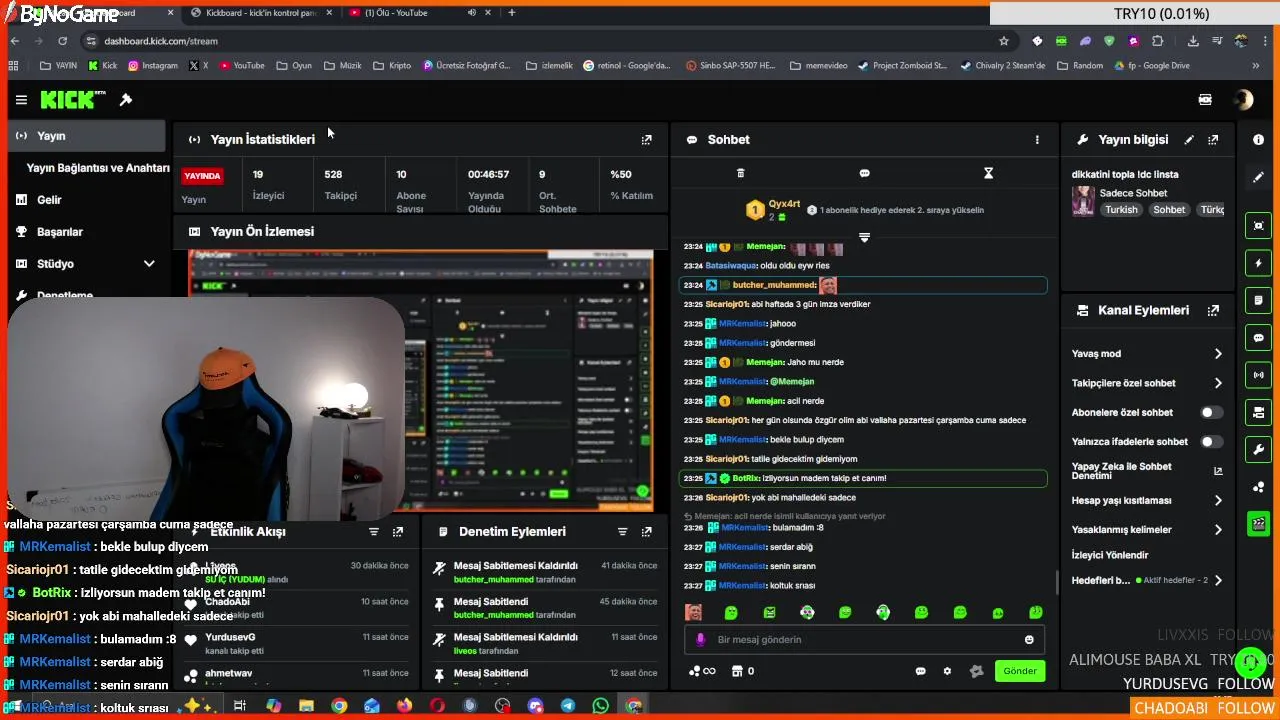The width and height of the screenshot is (1280, 720).
Task: Click İzleyici Yönlendir
Action: coord(1110,555)
